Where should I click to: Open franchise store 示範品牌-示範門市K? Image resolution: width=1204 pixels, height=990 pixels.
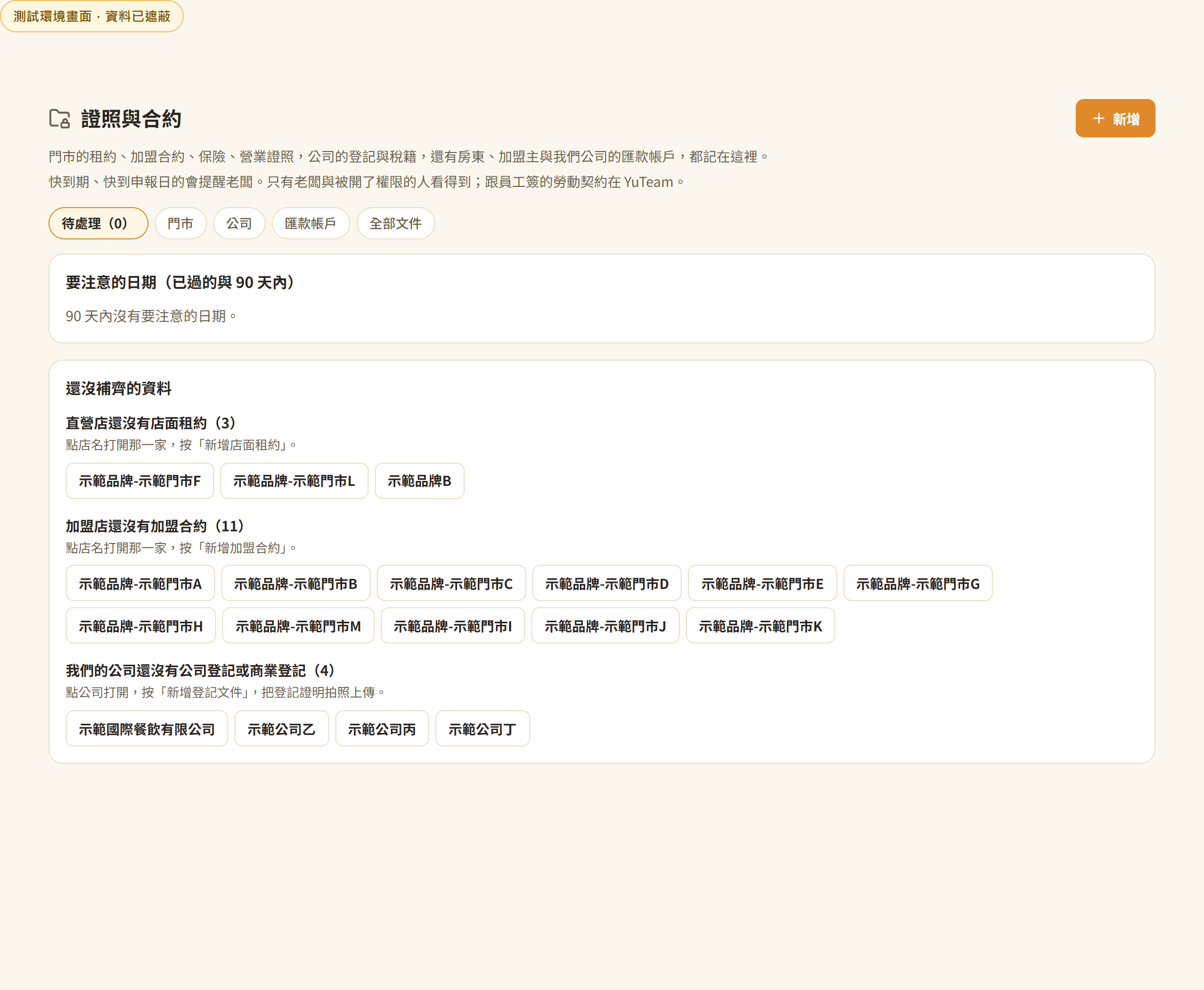pyautogui.click(x=761, y=626)
